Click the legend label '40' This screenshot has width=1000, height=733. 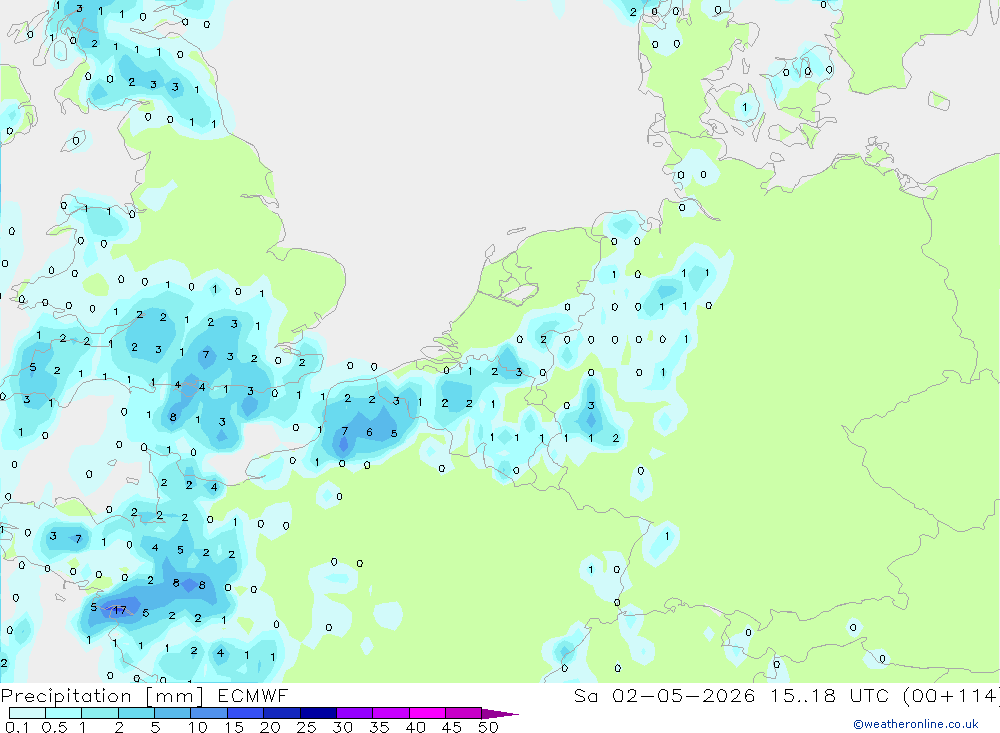[415, 727]
